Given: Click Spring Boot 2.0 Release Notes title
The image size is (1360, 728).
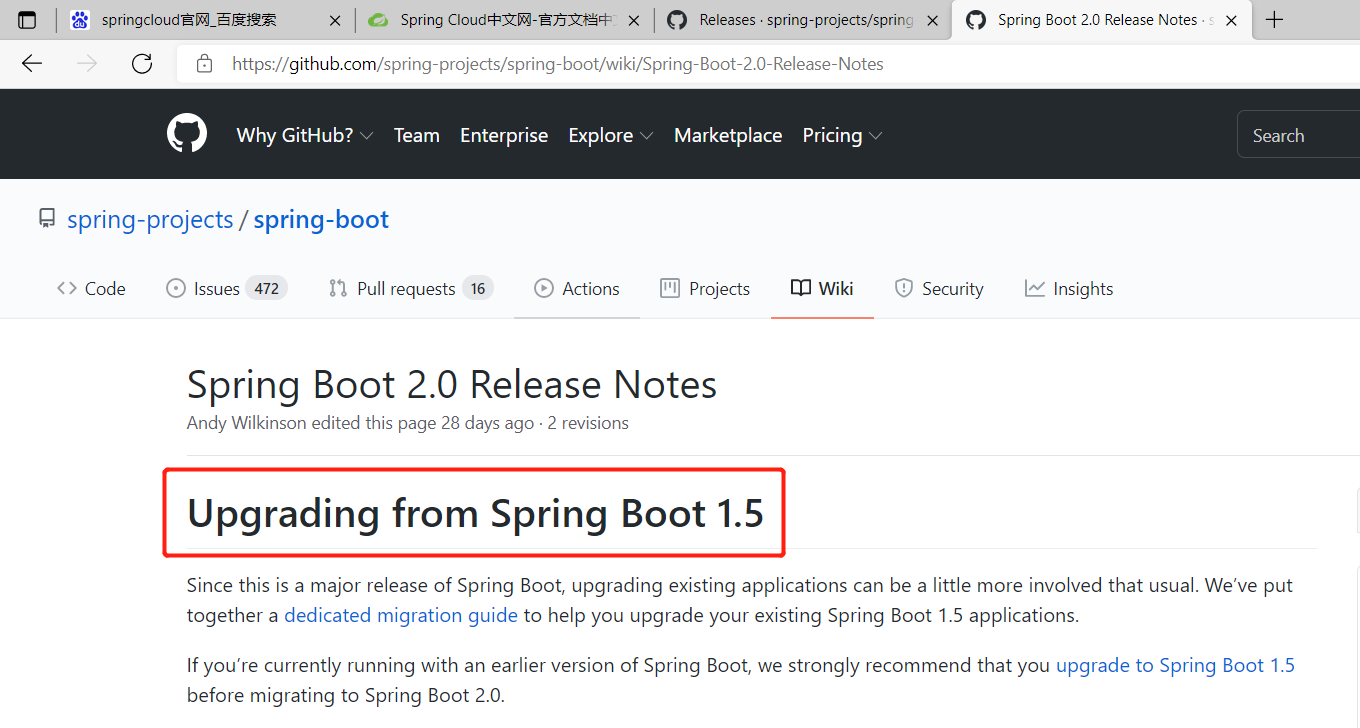Looking at the screenshot, I should coord(452,385).
